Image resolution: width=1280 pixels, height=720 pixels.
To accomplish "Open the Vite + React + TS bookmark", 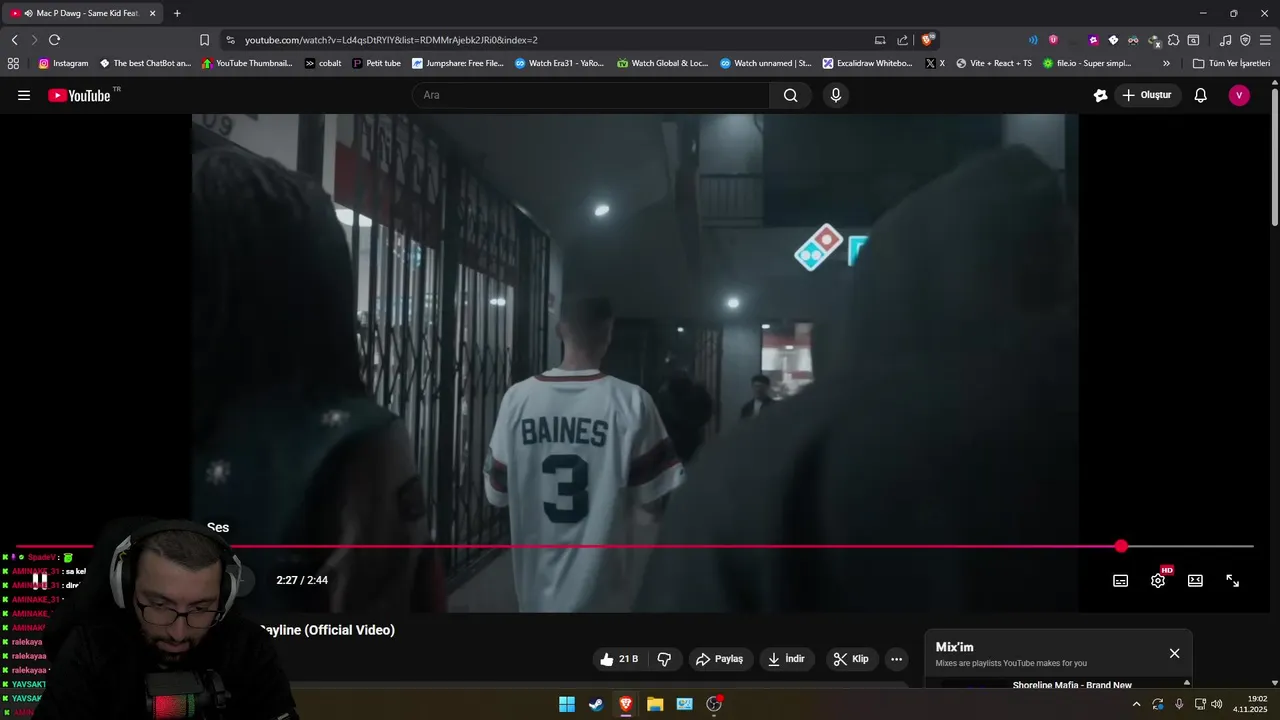I will 993,63.
